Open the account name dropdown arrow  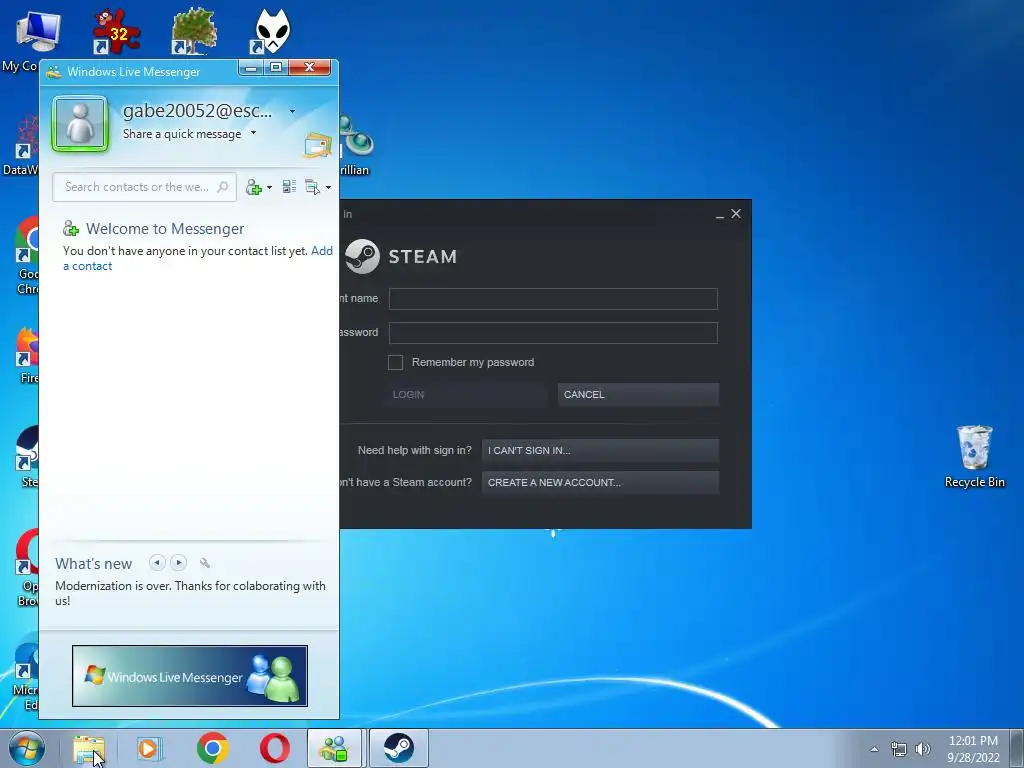[292, 112]
